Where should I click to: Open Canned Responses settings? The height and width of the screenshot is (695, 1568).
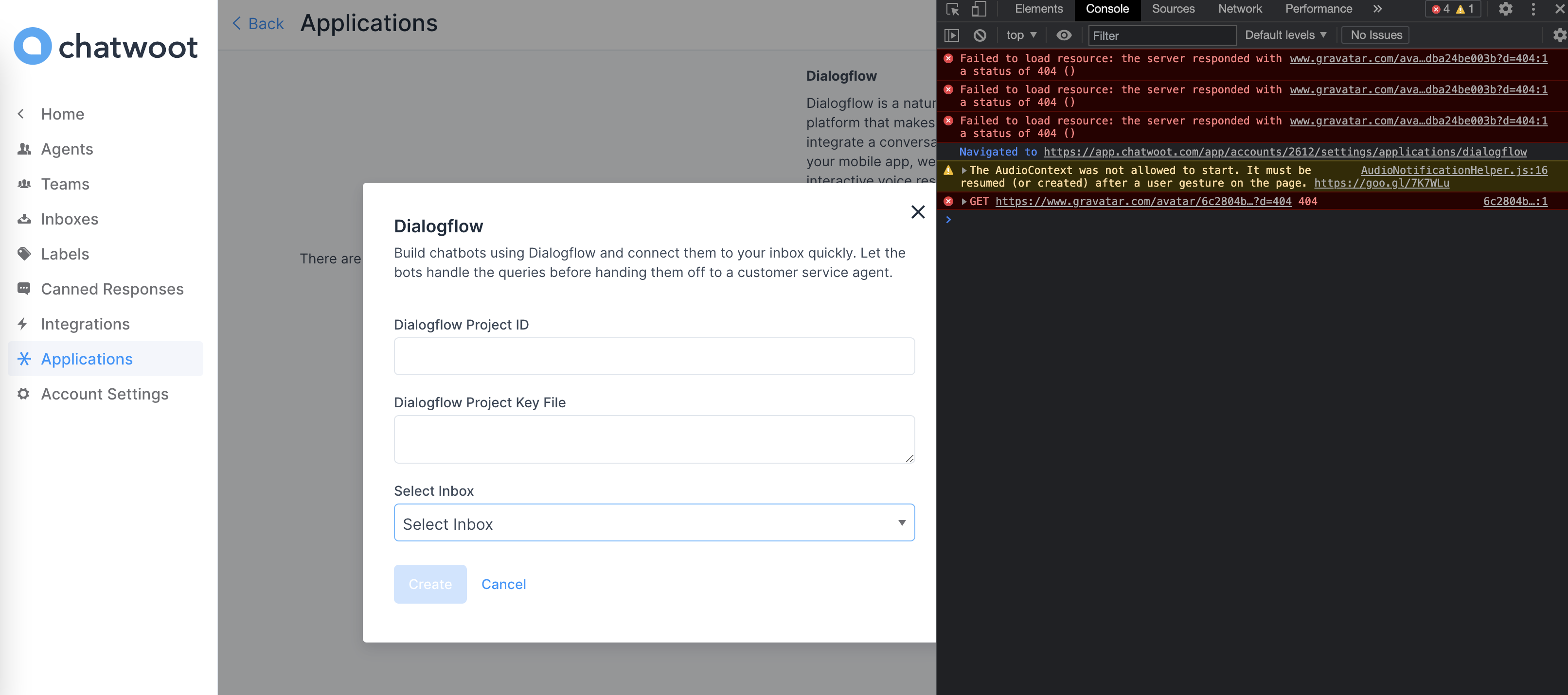(x=112, y=289)
